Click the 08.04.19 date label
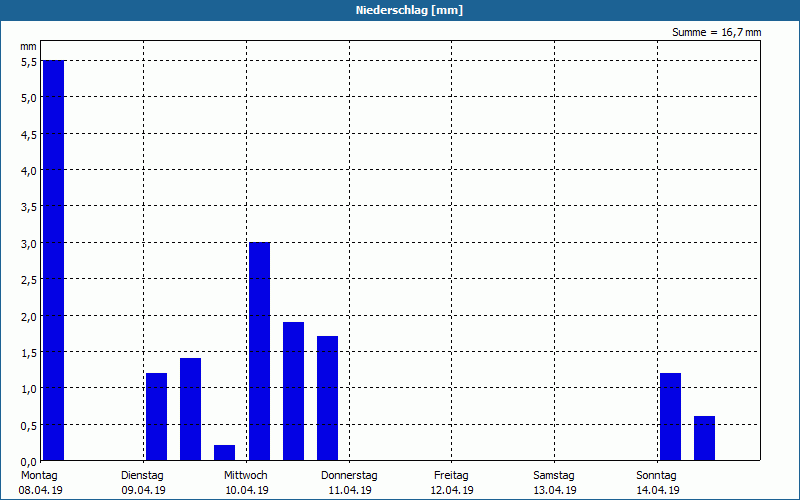Image resolution: width=800 pixels, height=500 pixels. (x=40, y=490)
